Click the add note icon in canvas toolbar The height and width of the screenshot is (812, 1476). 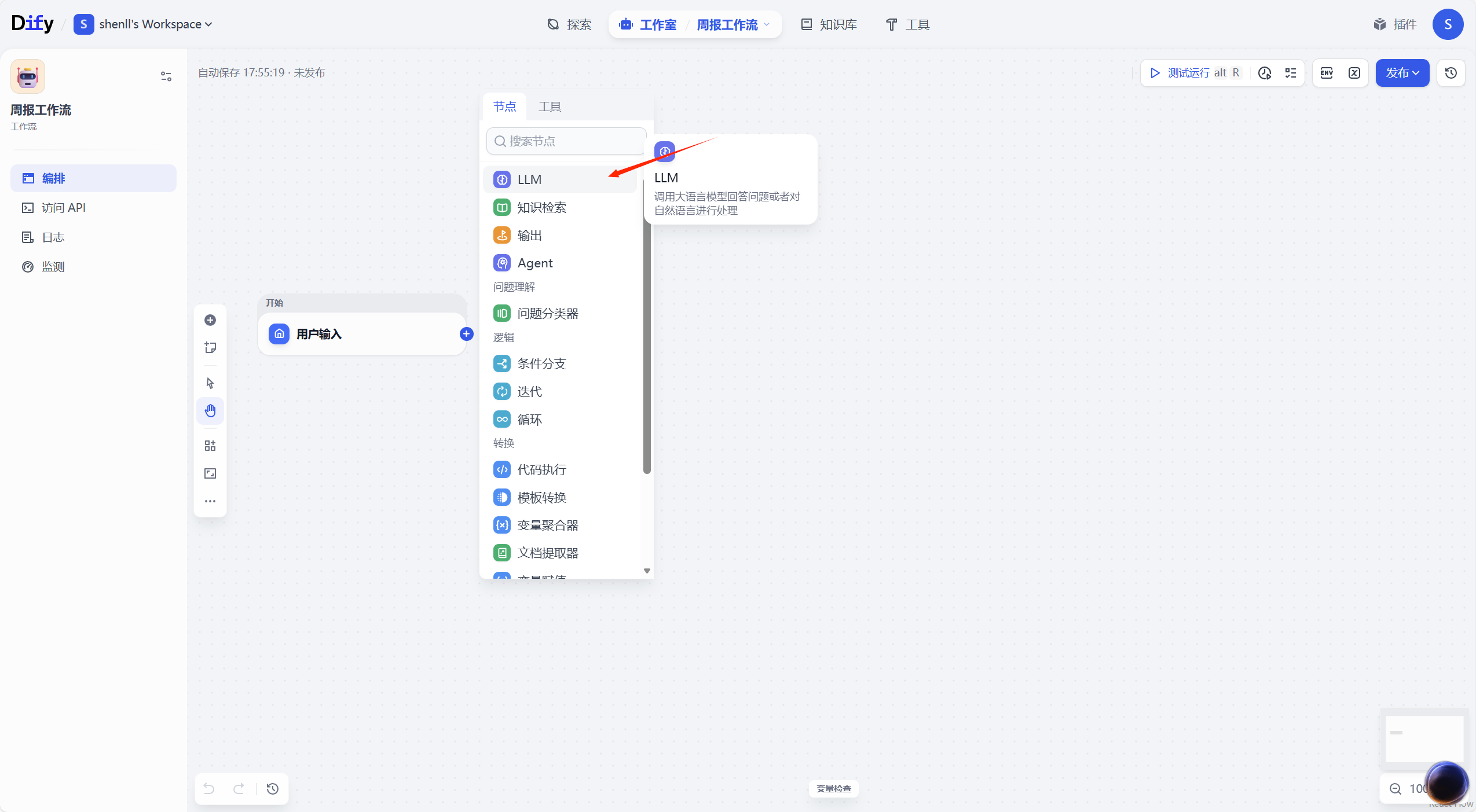coord(210,348)
